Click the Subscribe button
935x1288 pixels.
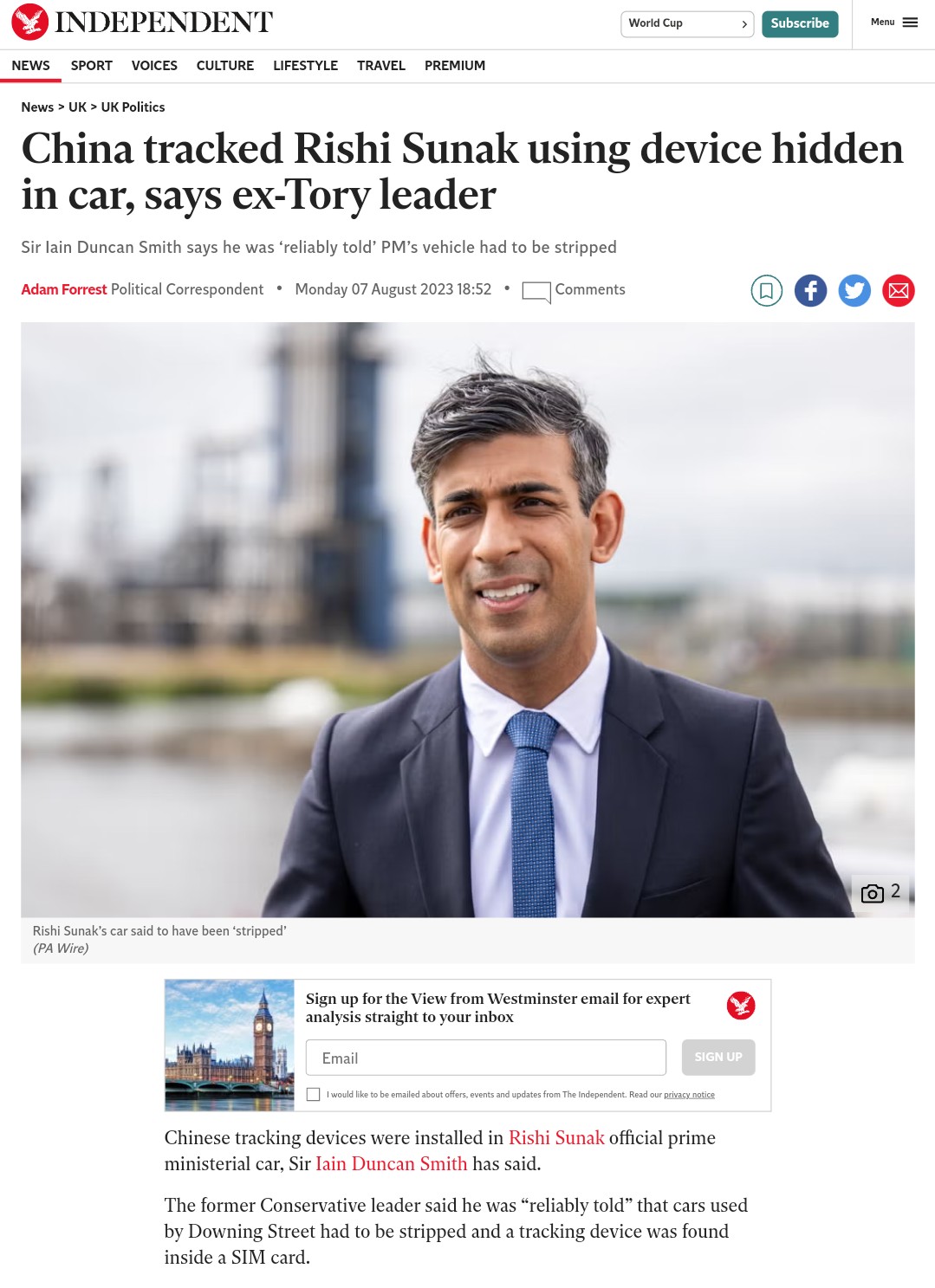(800, 24)
